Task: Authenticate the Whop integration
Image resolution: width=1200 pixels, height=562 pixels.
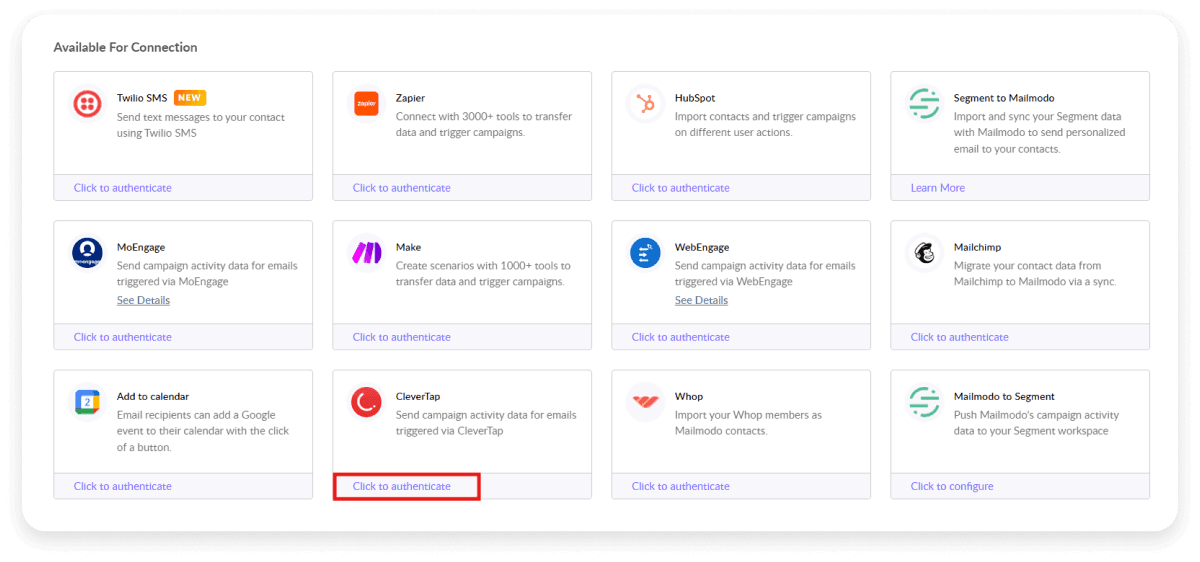Action: pyautogui.click(x=680, y=486)
